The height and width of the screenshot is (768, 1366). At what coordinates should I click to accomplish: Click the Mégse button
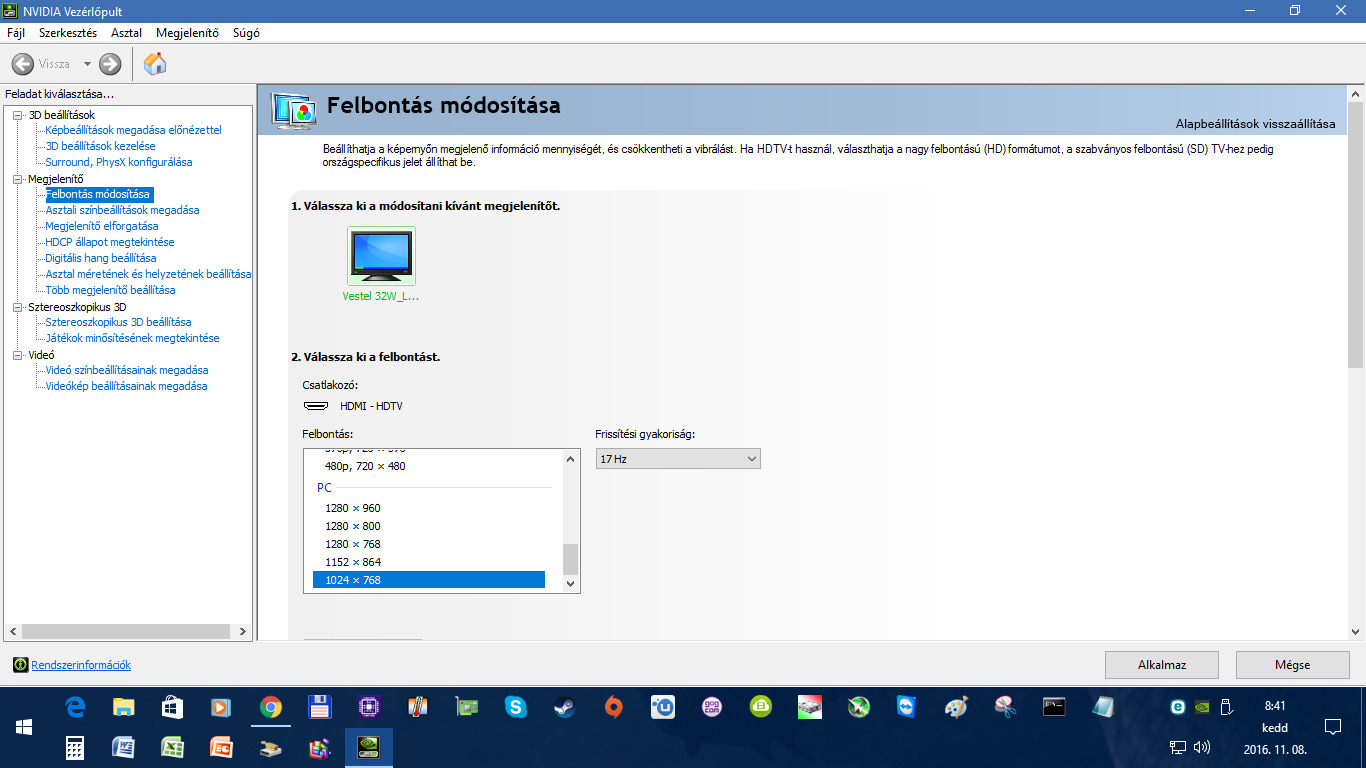point(1293,665)
